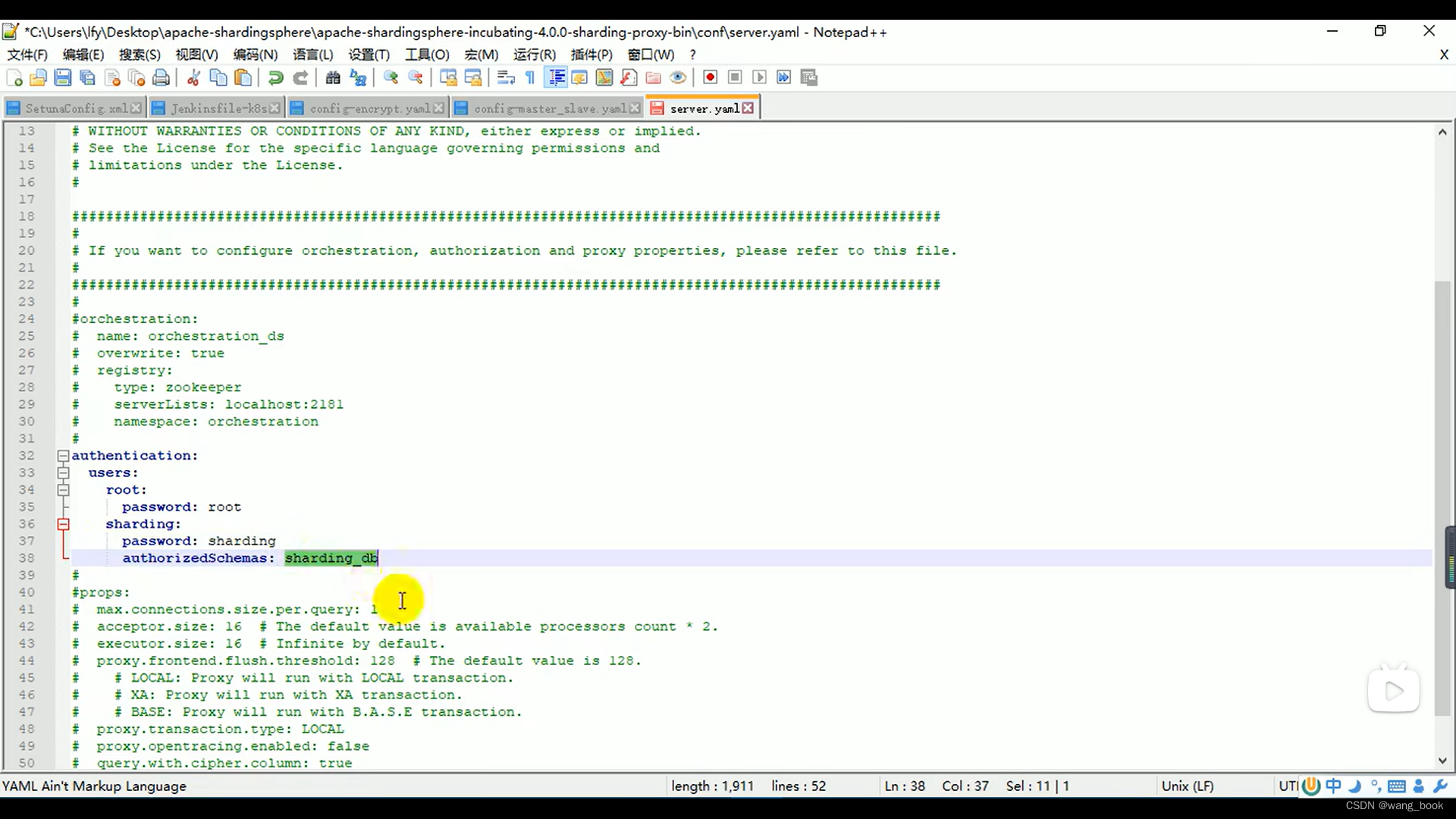Click the Replace toolbar icon

point(358,77)
